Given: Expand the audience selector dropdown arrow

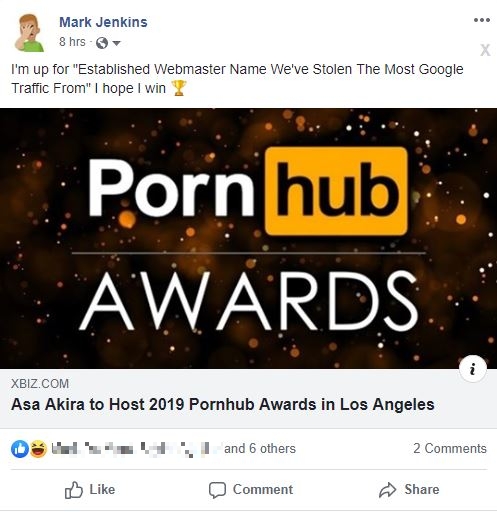Looking at the screenshot, I should tap(116, 43).
